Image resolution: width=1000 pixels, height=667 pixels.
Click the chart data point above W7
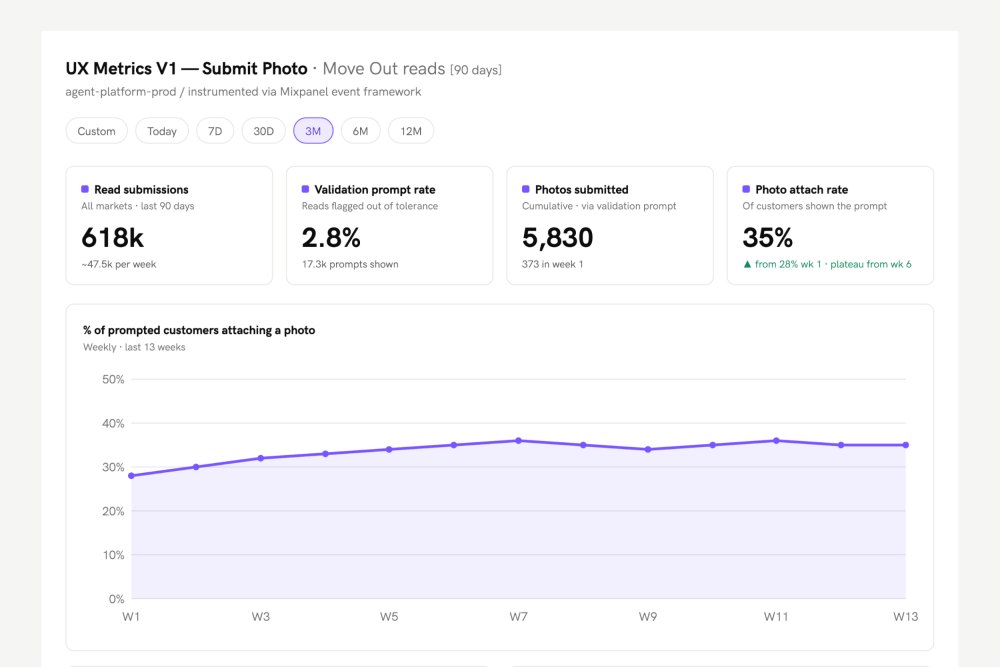[518, 441]
